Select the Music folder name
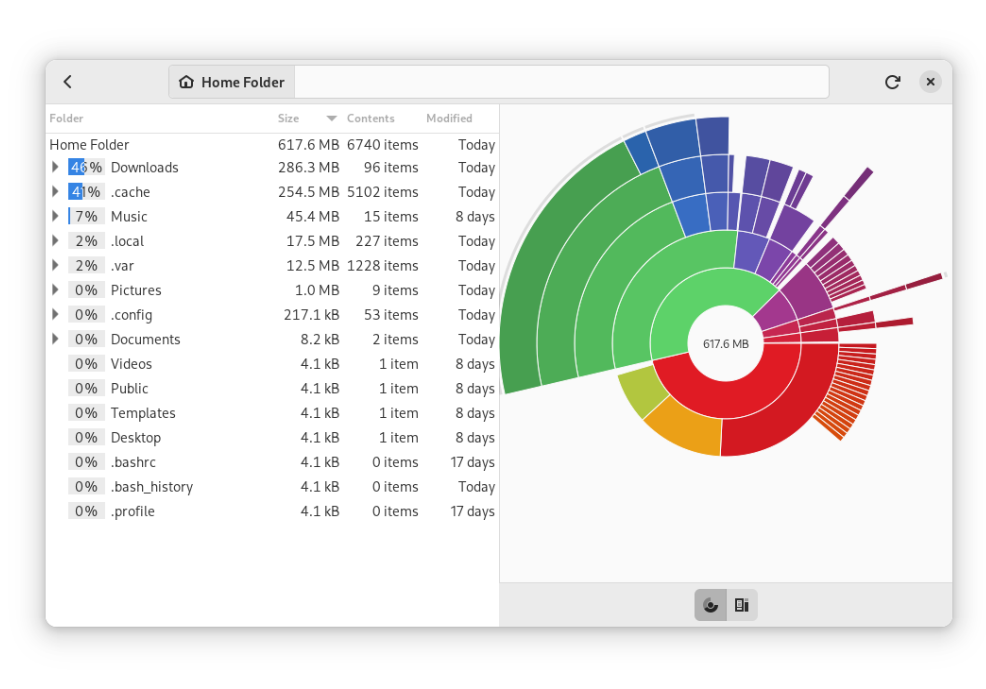This screenshot has height=689, width=986. click(x=129, y=216)
